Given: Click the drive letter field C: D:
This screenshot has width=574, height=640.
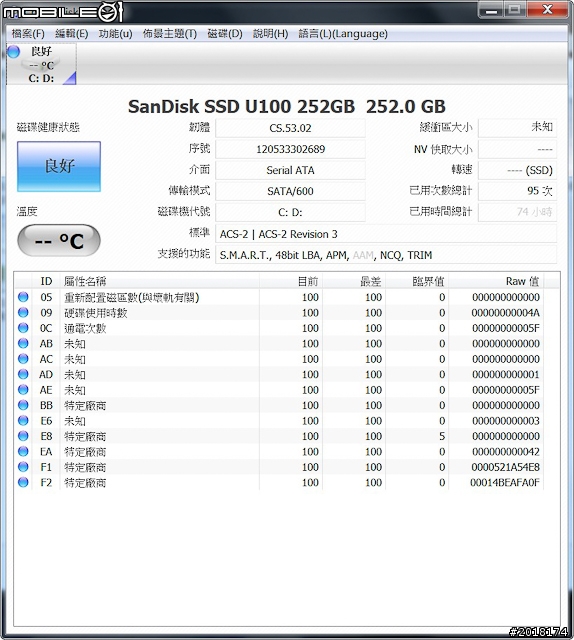Looking at the screenshot, I should coord(290,212).
